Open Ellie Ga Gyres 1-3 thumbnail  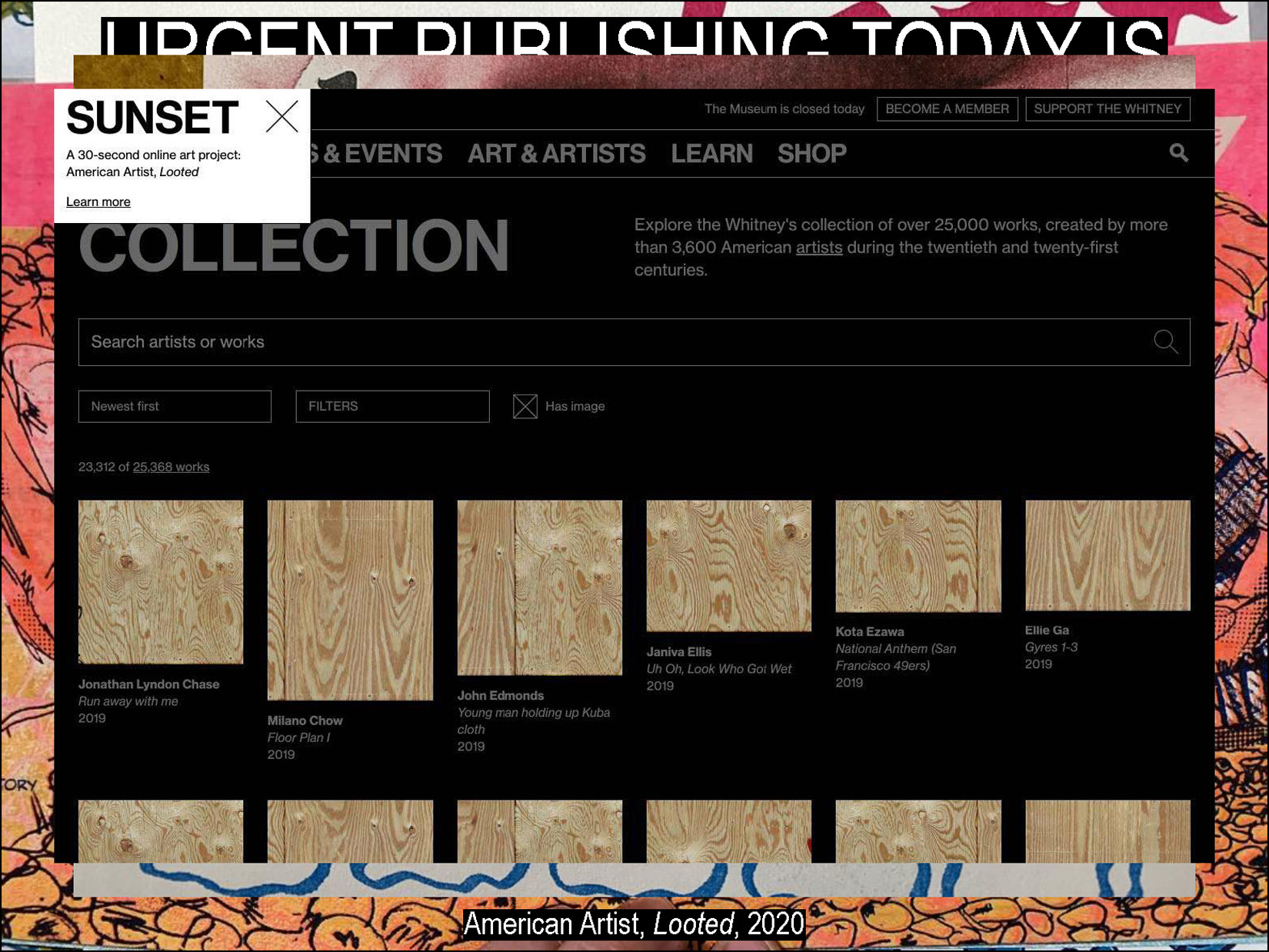tap(1107, 555)
